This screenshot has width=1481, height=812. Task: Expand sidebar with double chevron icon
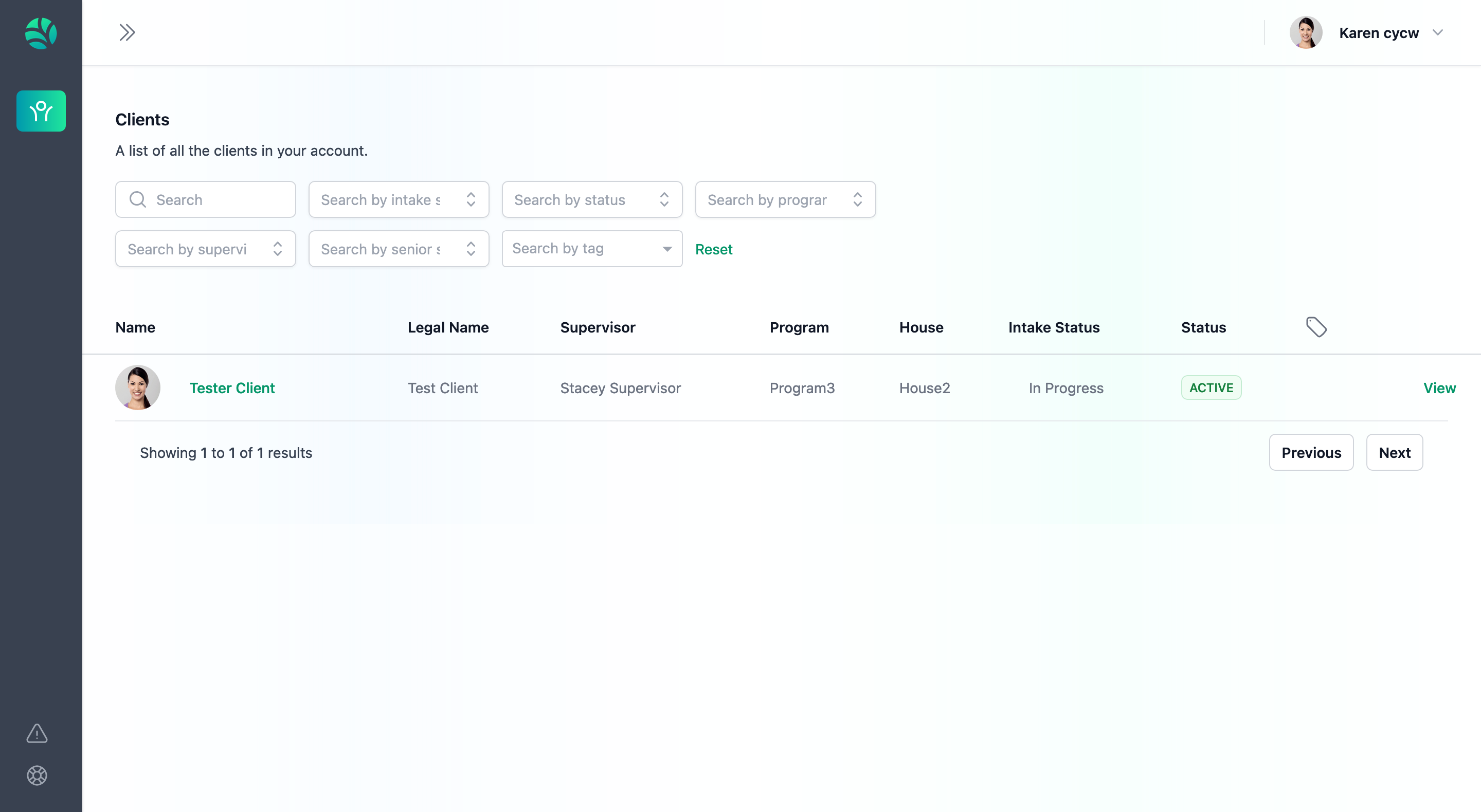[x=127, y=32]
